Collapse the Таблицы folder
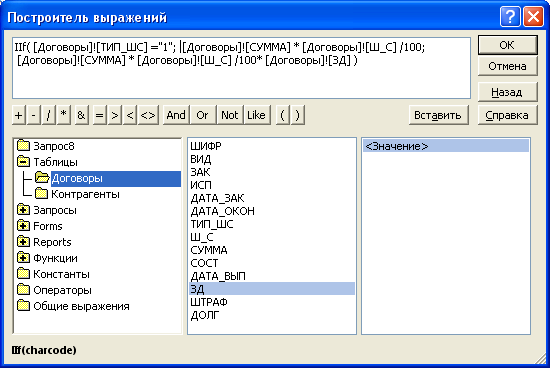The height and width of the screenshot is (368, 550). [x=24, y=162]
